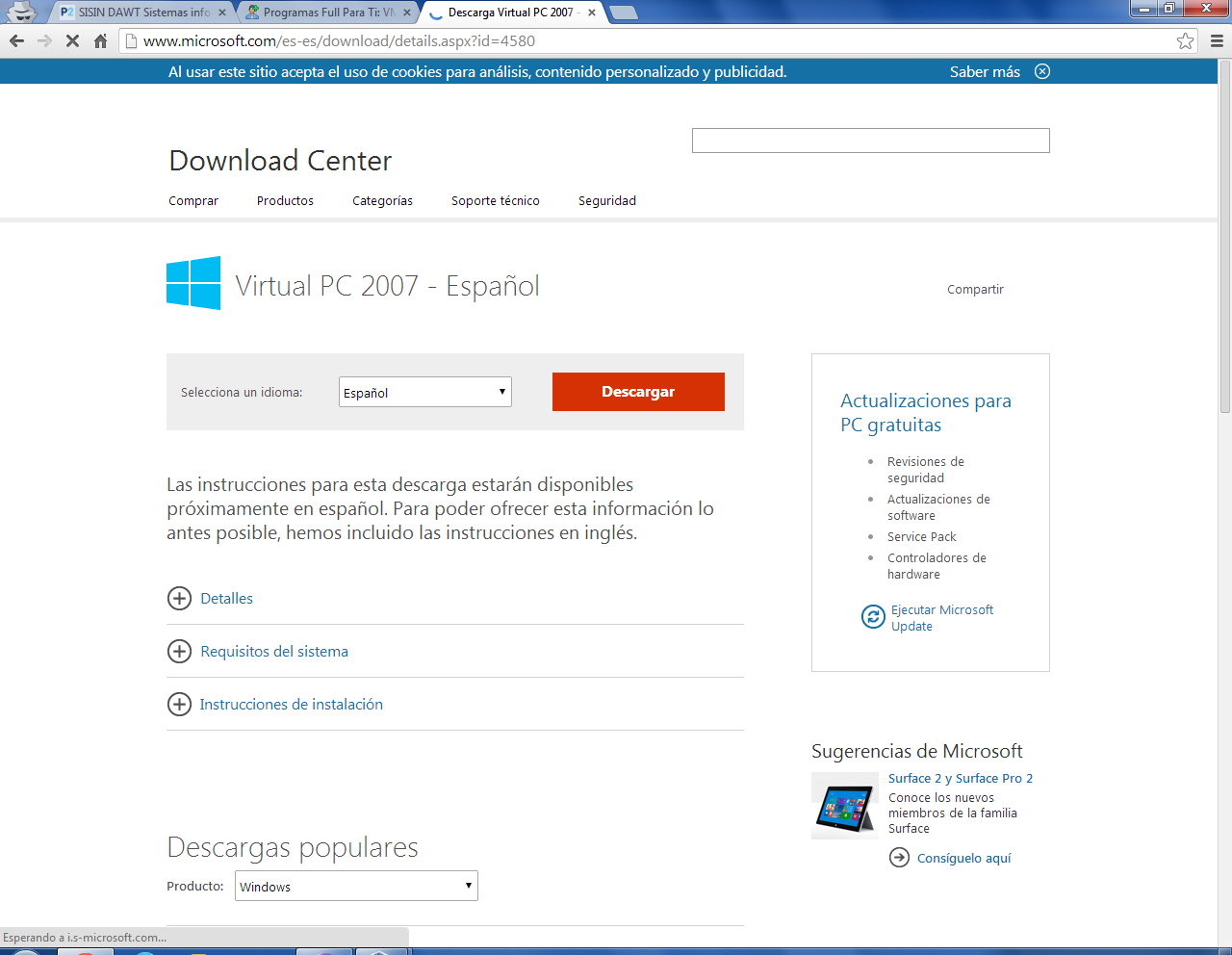Click the Windows logo icon
Image resolution: width=1232 pixels, height=955 pixels.
tap(193, 283)
